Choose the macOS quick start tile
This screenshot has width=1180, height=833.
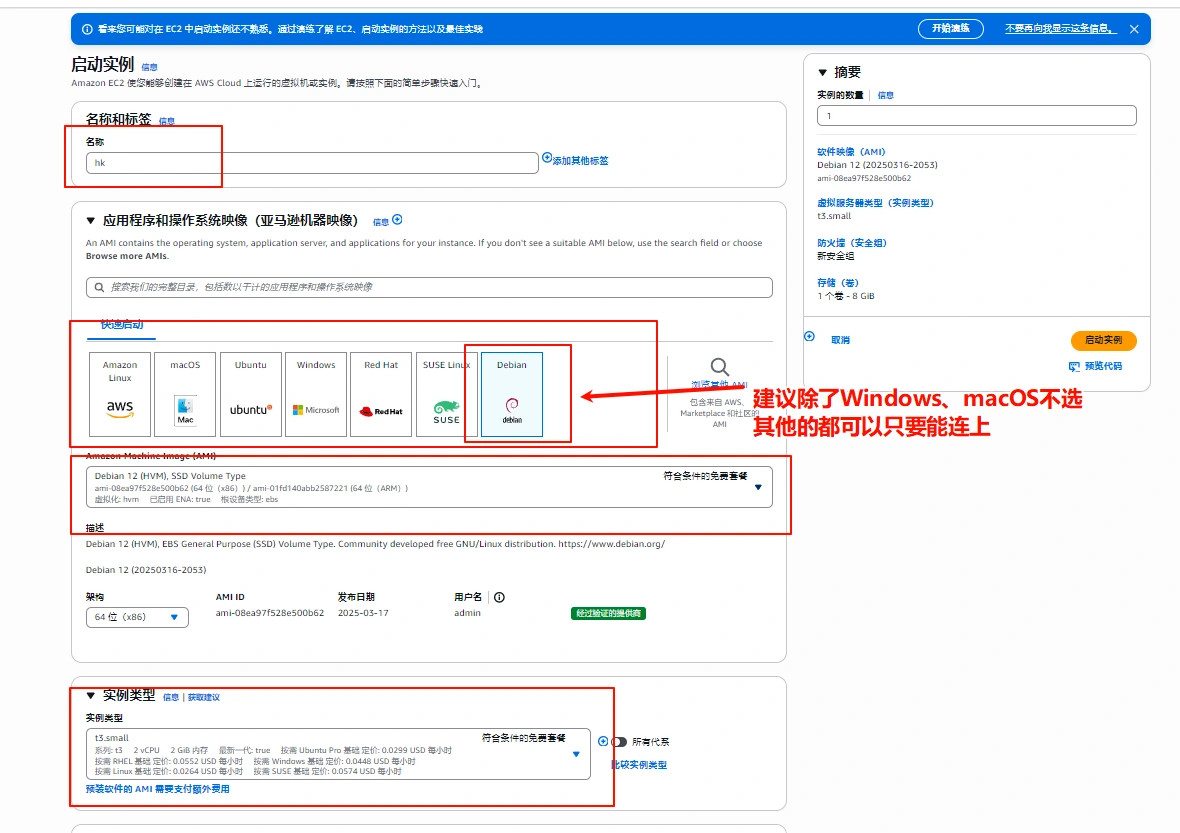[x=185, y=394]
